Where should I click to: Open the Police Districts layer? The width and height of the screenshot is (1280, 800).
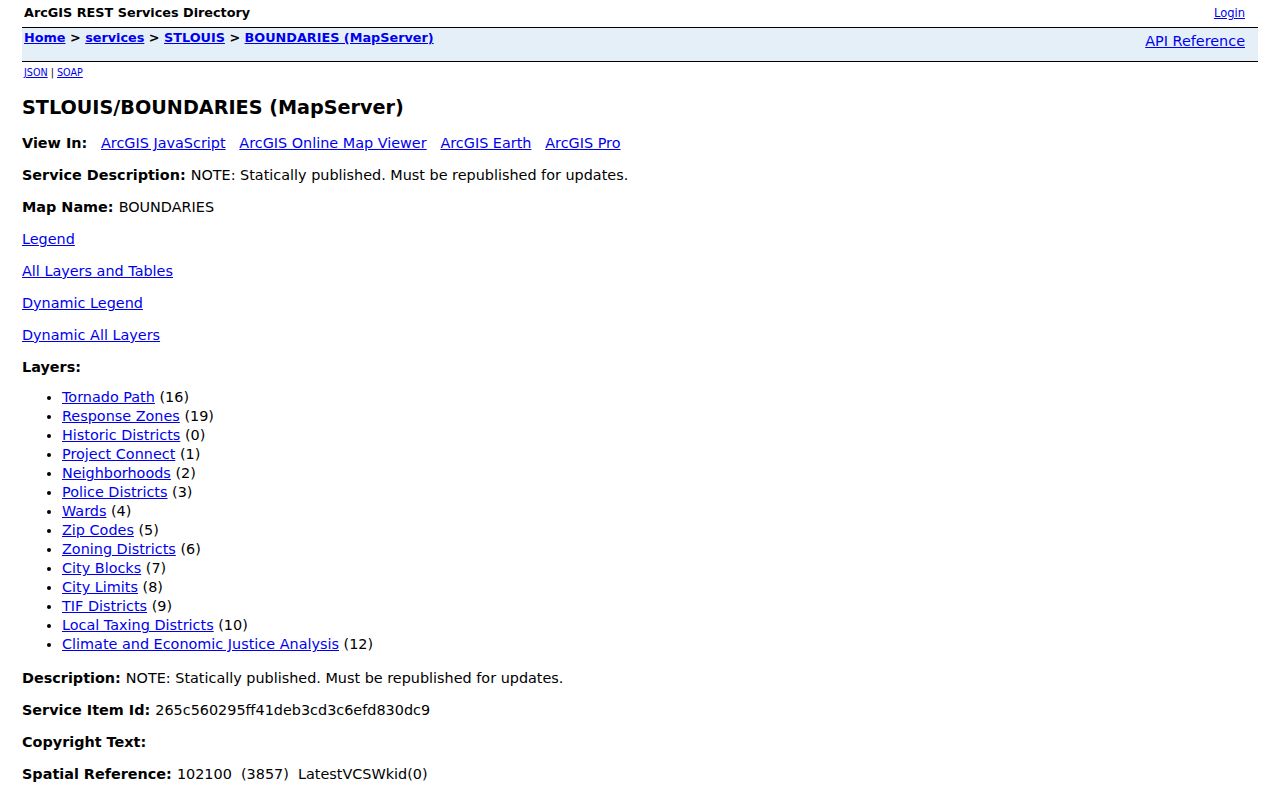[x=115, y=492]
